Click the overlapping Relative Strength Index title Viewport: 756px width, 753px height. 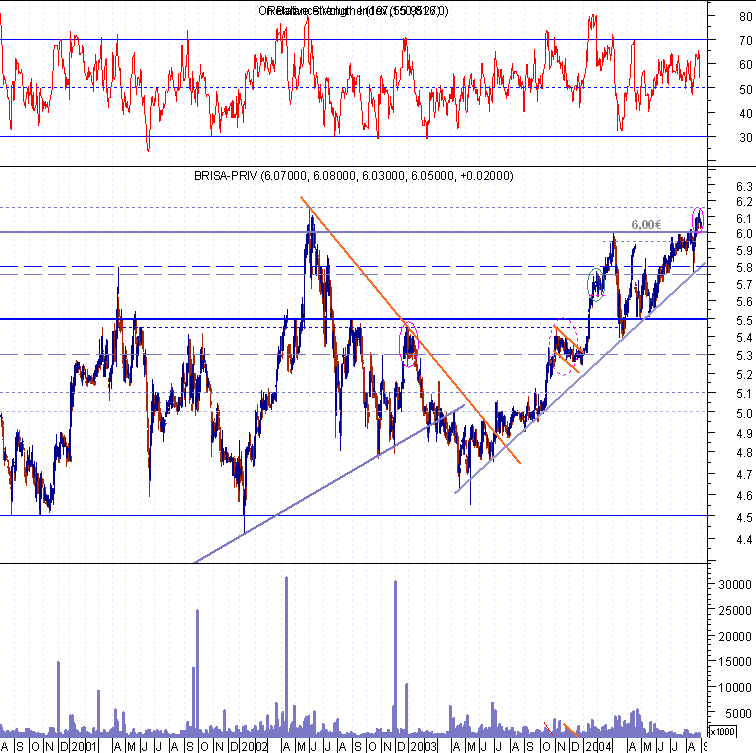(353, 11)
